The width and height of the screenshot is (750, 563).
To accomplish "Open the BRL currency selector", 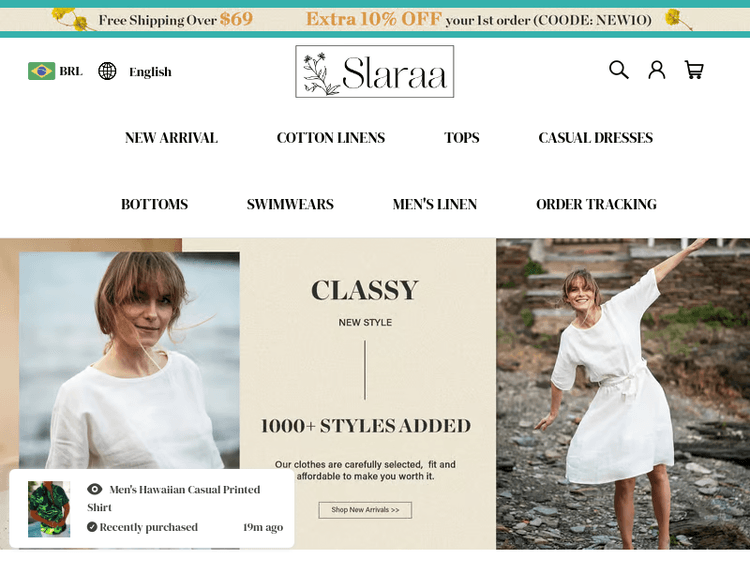I will (71, 71).
